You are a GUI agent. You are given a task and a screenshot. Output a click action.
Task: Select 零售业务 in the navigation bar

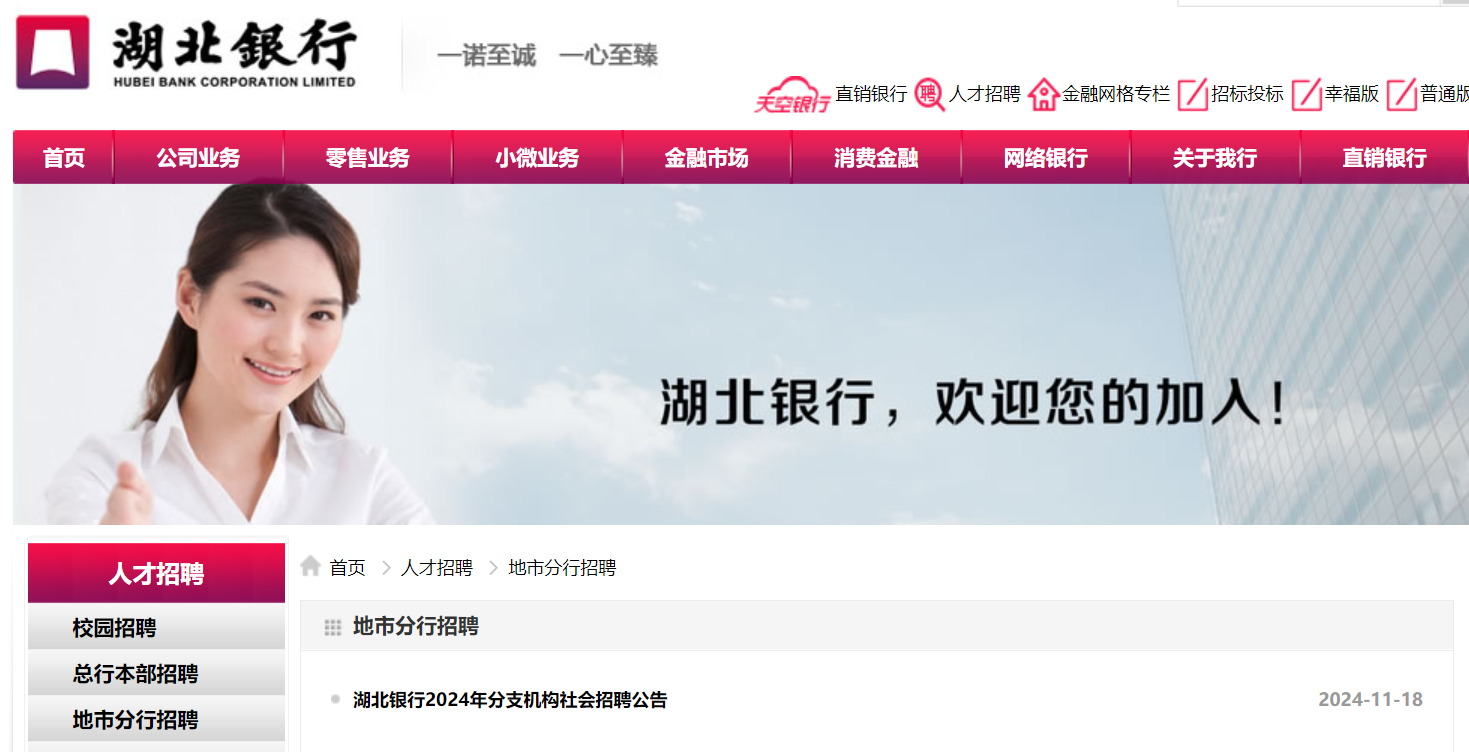click(x=368, y=158)
